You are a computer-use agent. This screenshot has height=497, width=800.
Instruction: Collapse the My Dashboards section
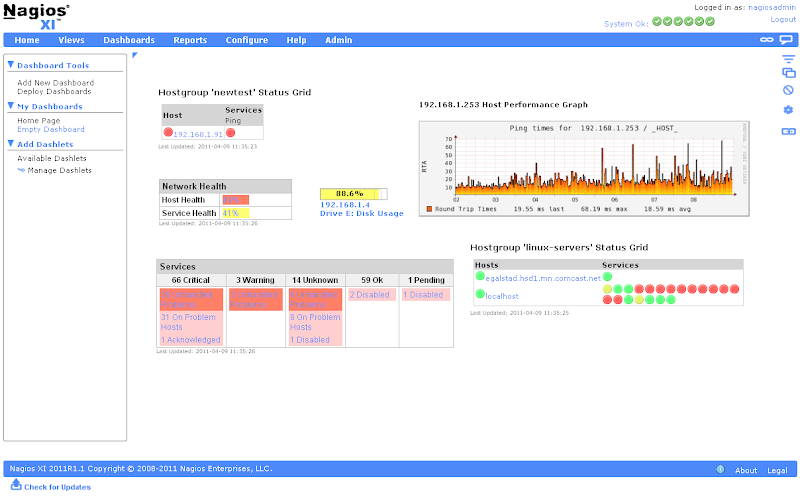[11, 106]
